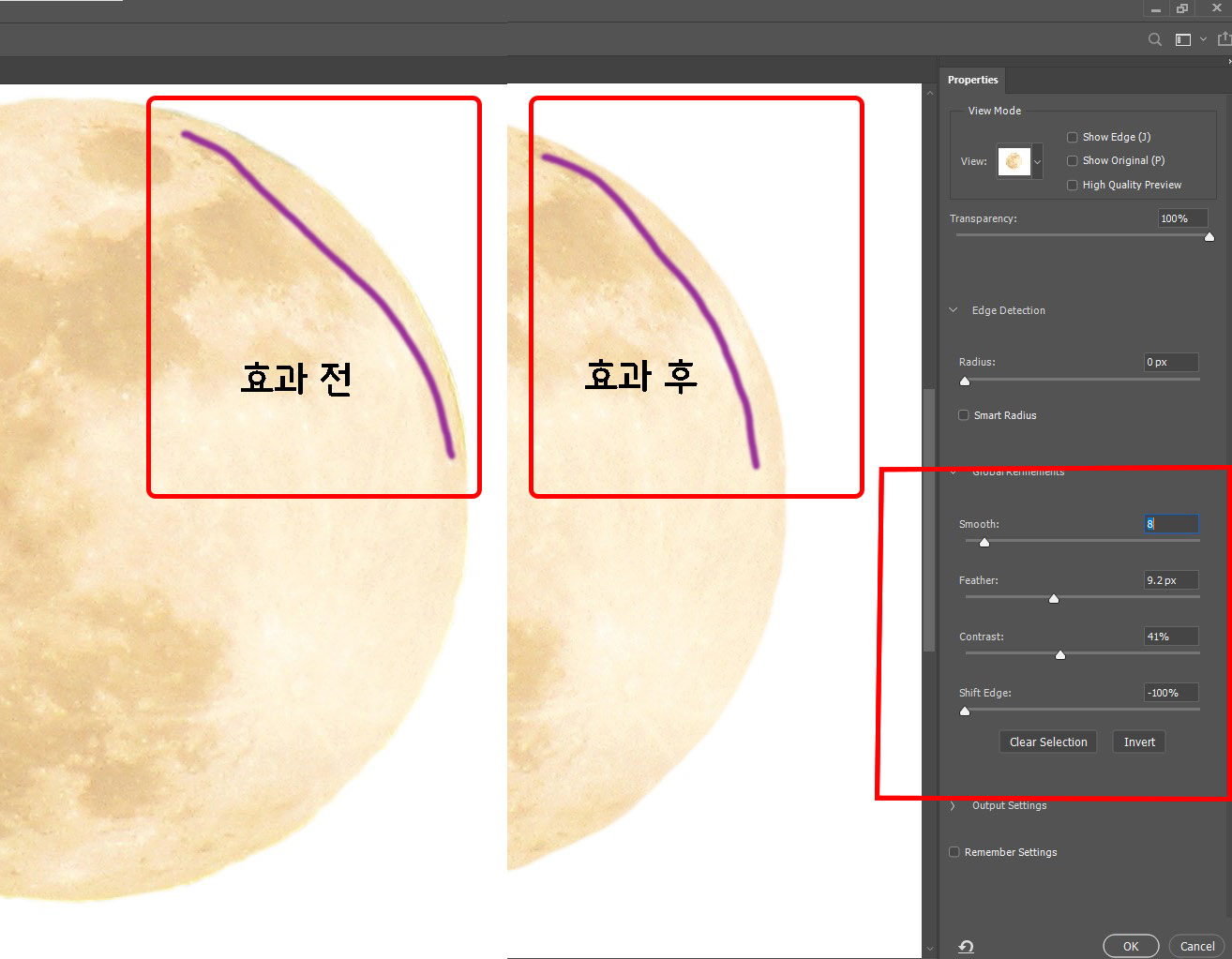Click the Radius slider handle
Viewport: 1232px width, 959px height.
pos(965,381)
